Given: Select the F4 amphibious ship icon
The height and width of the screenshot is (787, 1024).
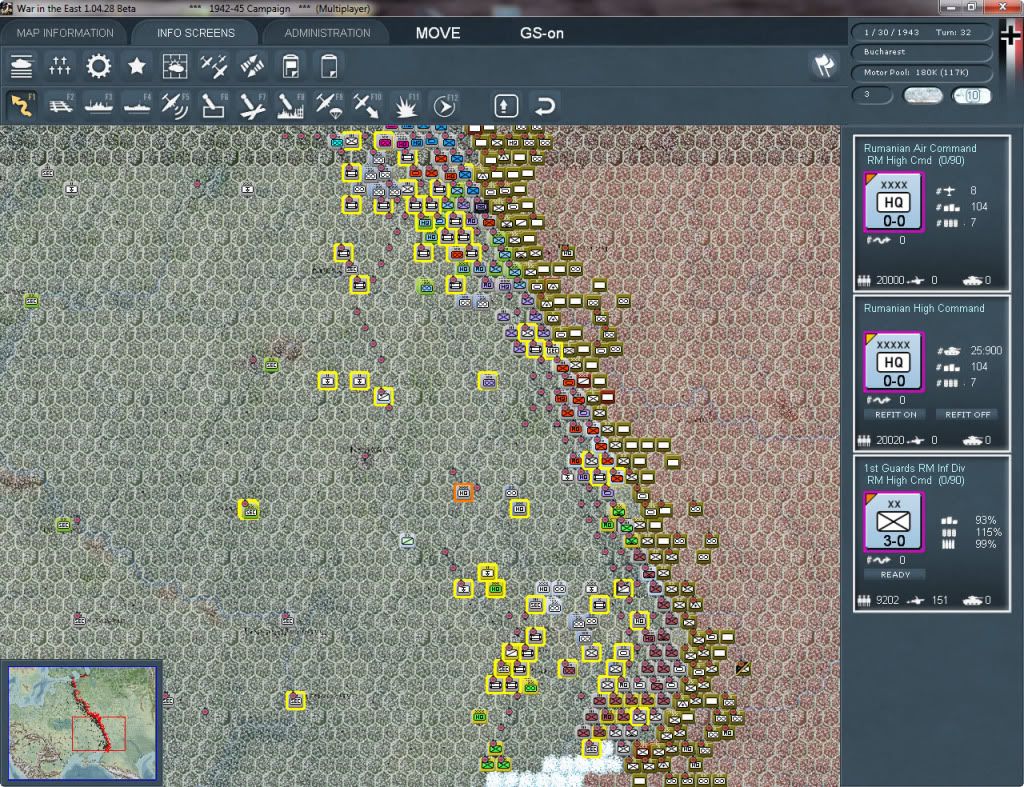Looking at the screenshot, I should pyautogui.click(x=137, y=105).
